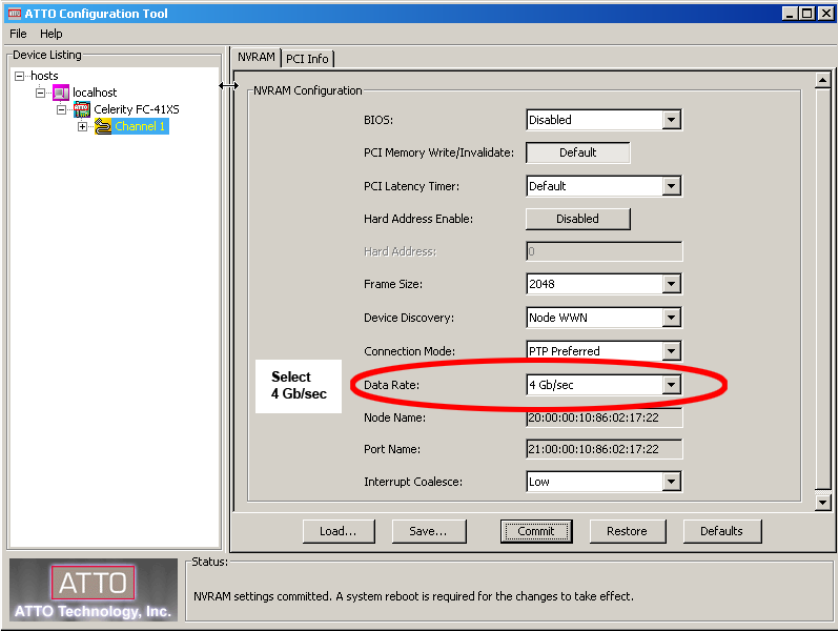838x631 pixels.
Task: Toggle PCI Memory Write/Invalidate Default button
Action: [x=578, y=153]
